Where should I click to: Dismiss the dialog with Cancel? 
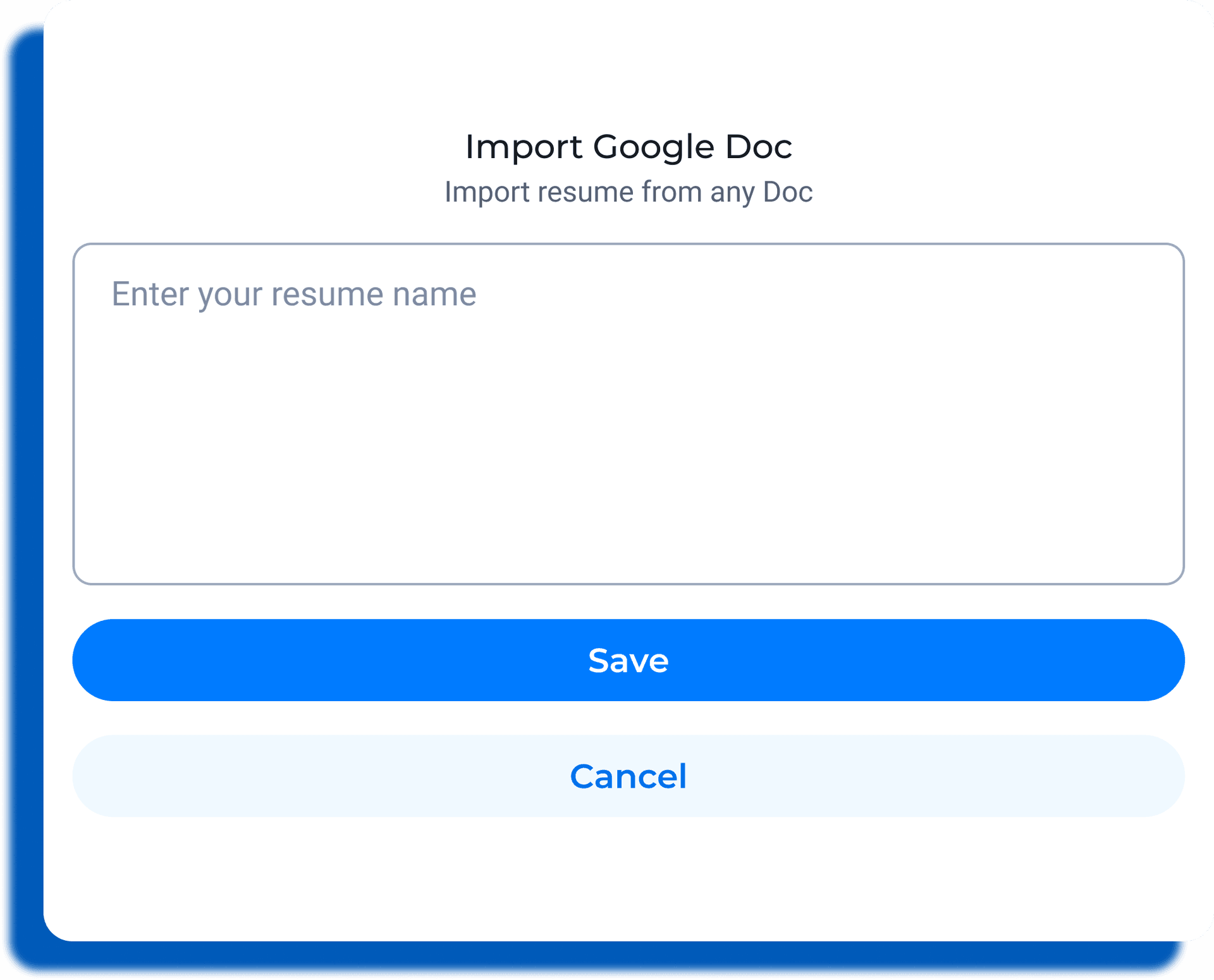628,776
